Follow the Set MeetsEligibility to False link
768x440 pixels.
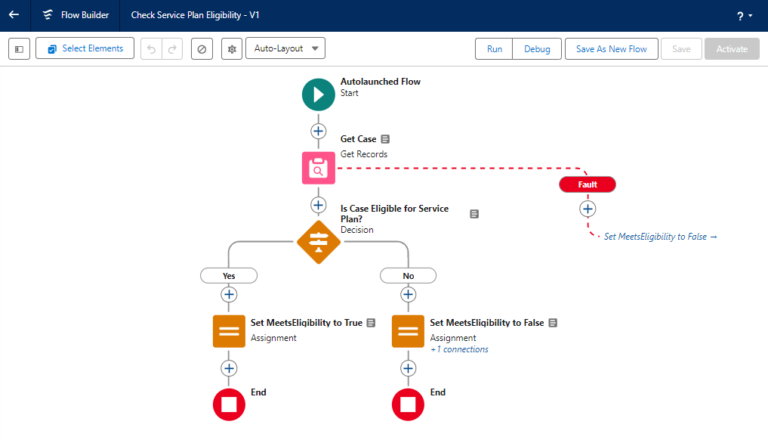click(x=660, y=237)
